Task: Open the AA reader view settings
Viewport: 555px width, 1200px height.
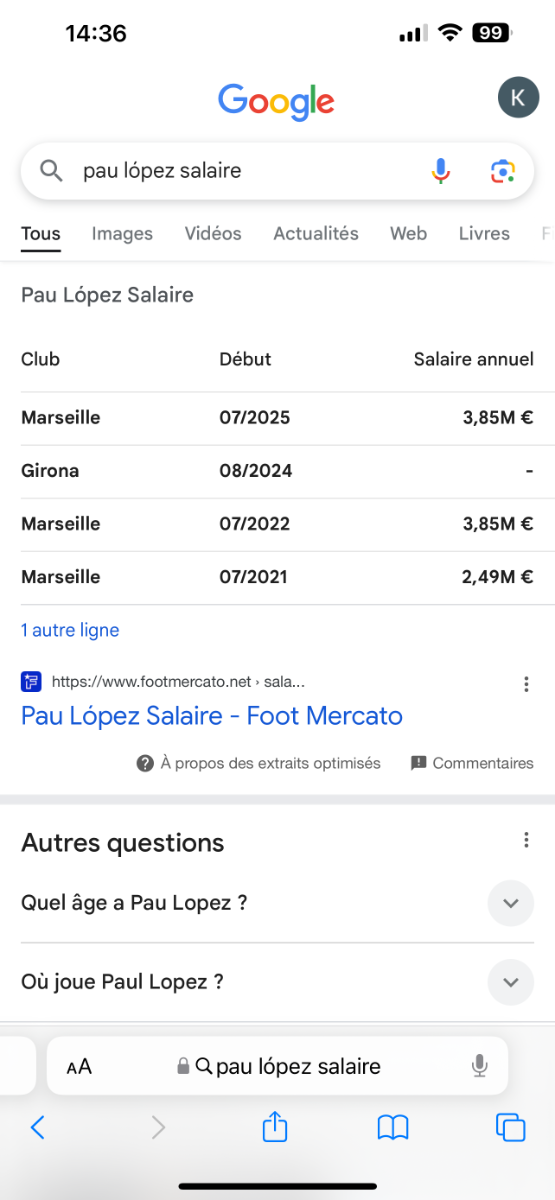Action: [x=79, y=1067]
